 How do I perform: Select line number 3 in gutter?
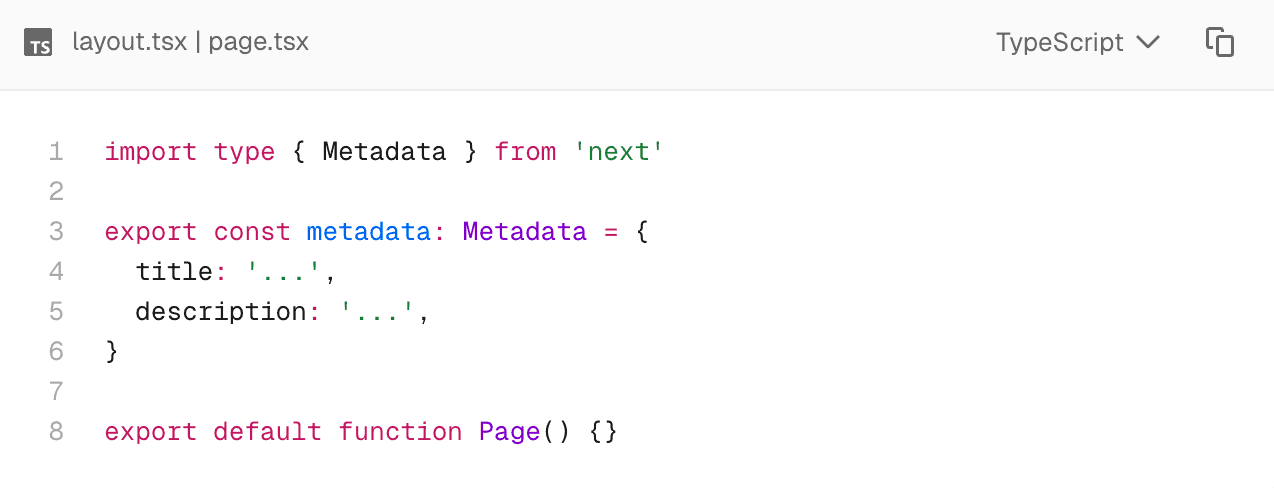pyautogui.click(x=56, y=232)
